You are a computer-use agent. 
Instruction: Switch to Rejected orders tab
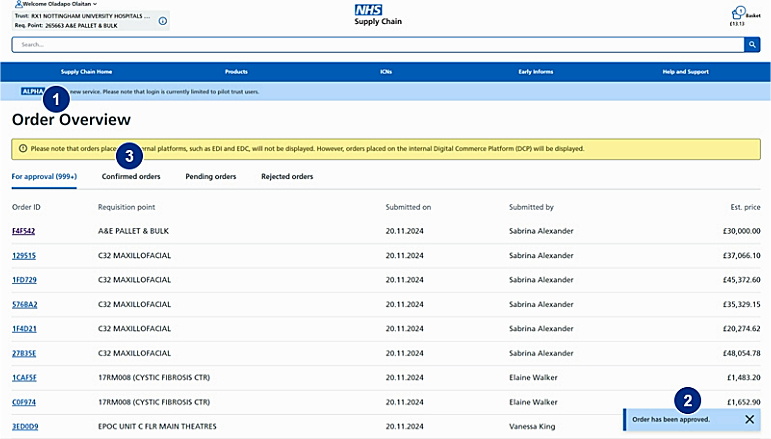(x=287, y=176)
